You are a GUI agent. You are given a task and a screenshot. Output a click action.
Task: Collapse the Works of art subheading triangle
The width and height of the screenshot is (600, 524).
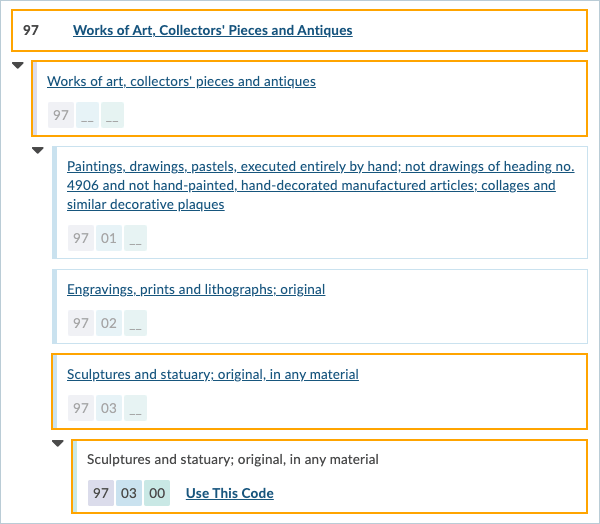pos(38,151)
